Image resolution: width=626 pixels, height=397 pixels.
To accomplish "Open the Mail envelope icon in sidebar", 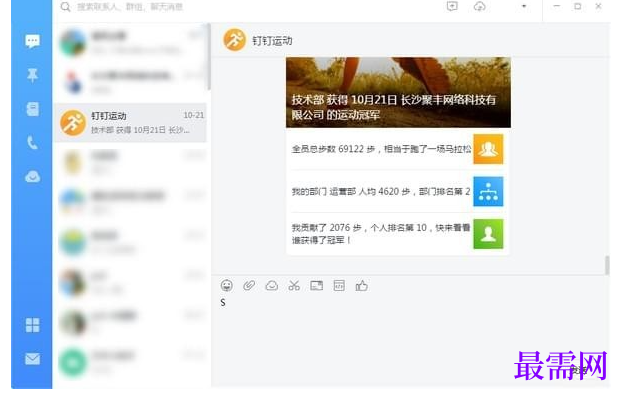I will pyautogui.click(x=32, y=359).
